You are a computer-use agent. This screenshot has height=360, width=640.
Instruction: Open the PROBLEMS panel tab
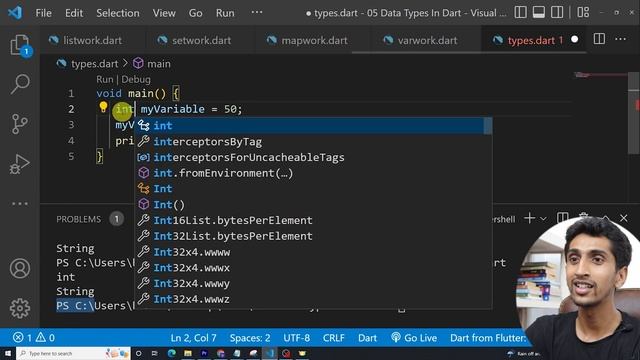click(78, 219)
